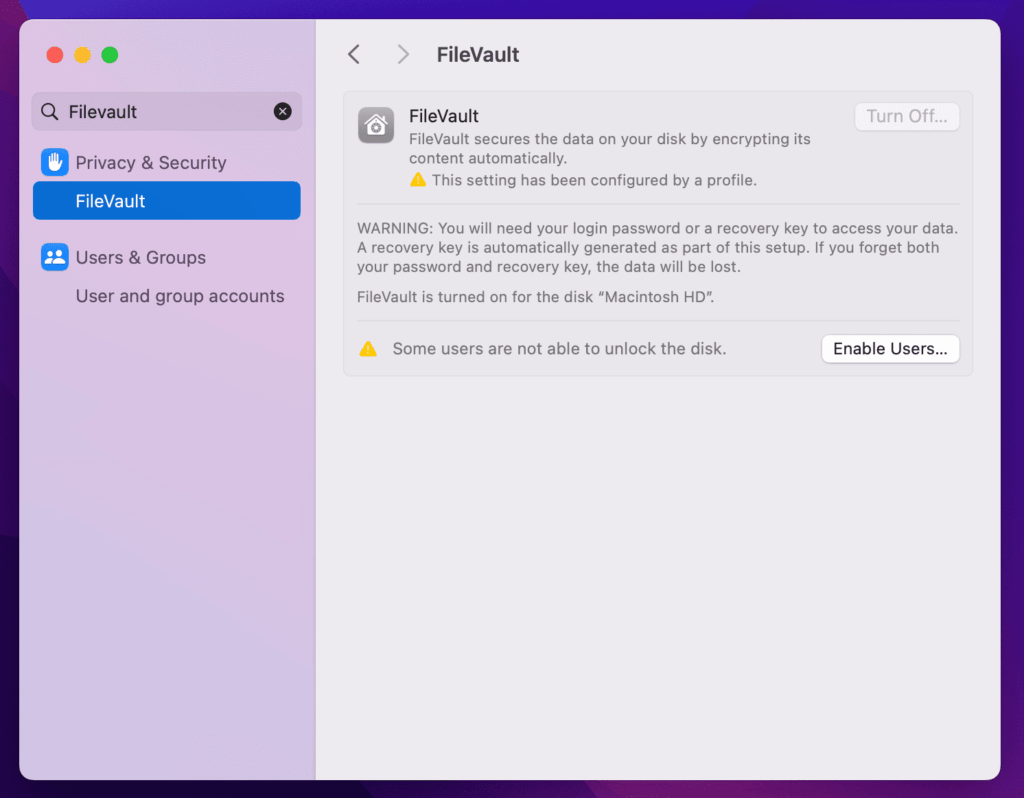Click the warning icon next to unlock message
The width and height of the screenshot is (1024, 798).
pos(368,349)
